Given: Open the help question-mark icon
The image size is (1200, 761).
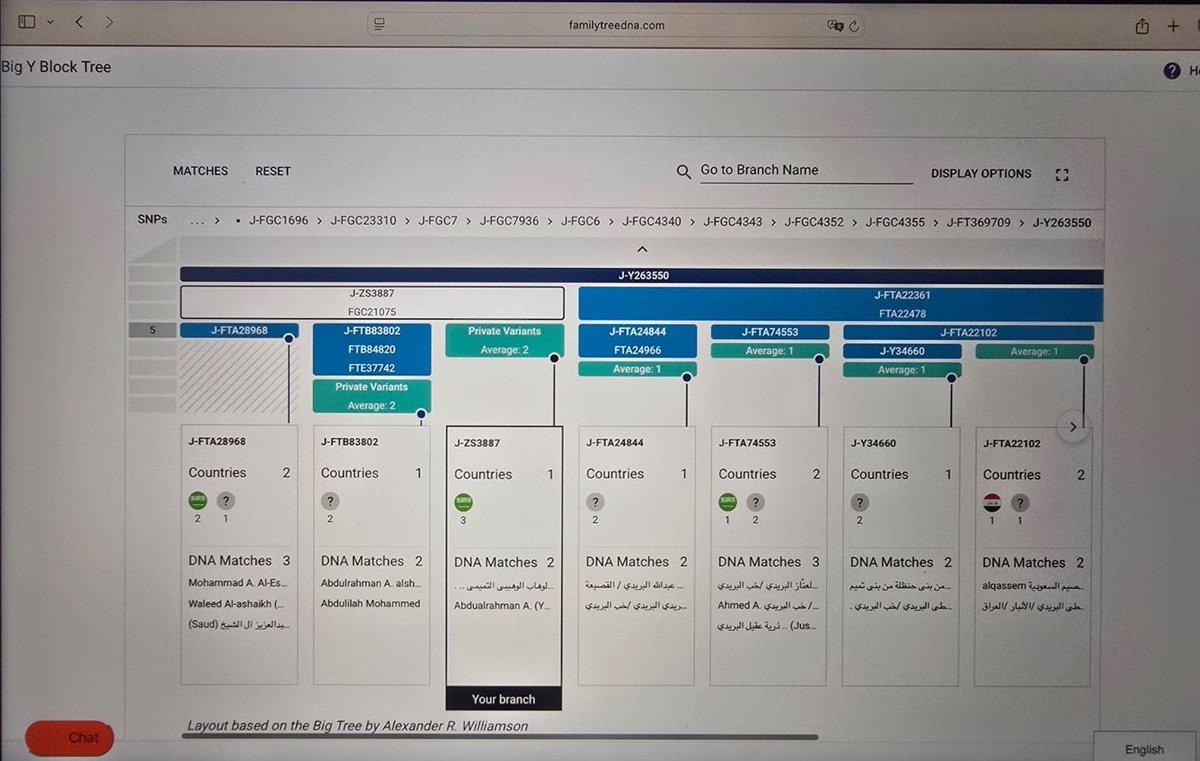Looking at the screenshot, I should [1171, 71].
